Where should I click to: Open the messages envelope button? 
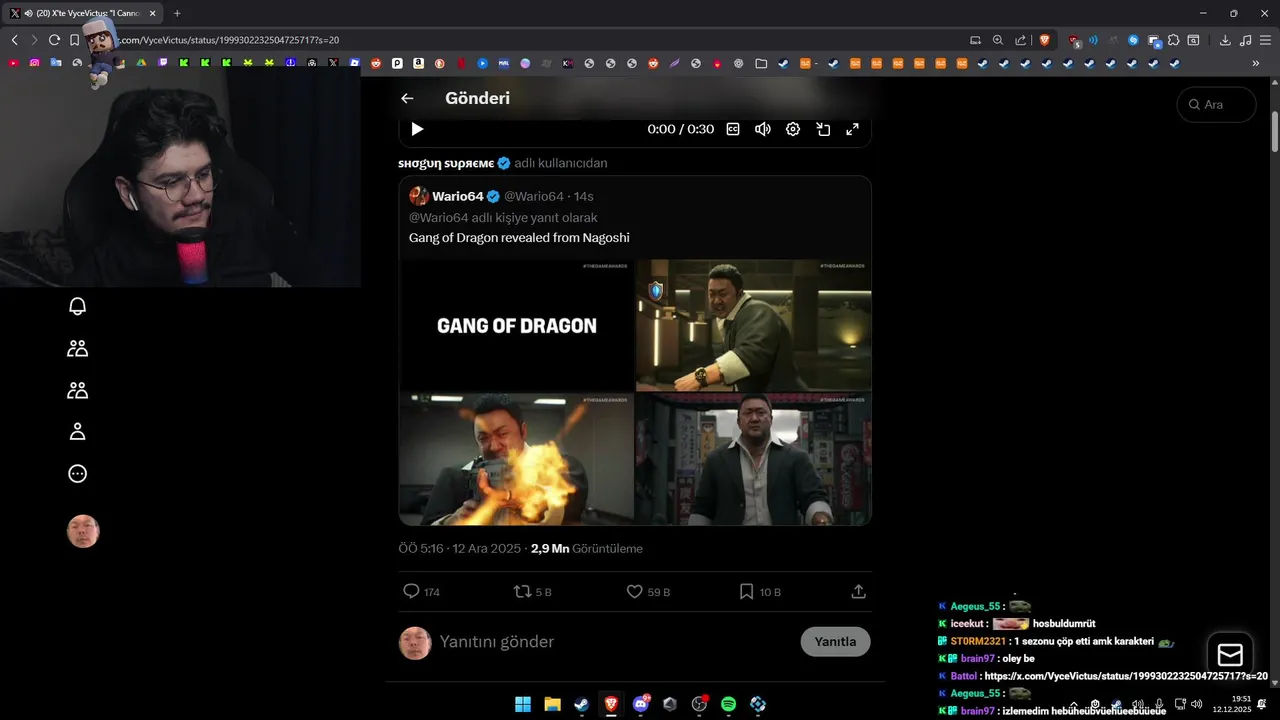[1230, 655]
